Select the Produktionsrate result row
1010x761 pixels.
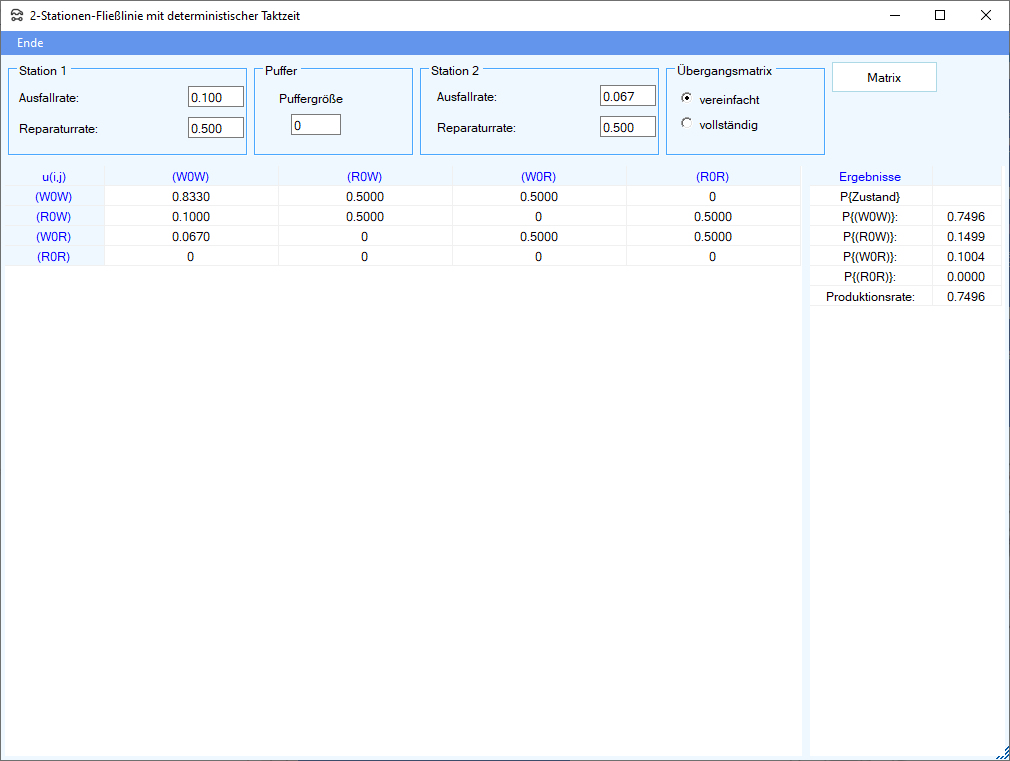(870, 297)
